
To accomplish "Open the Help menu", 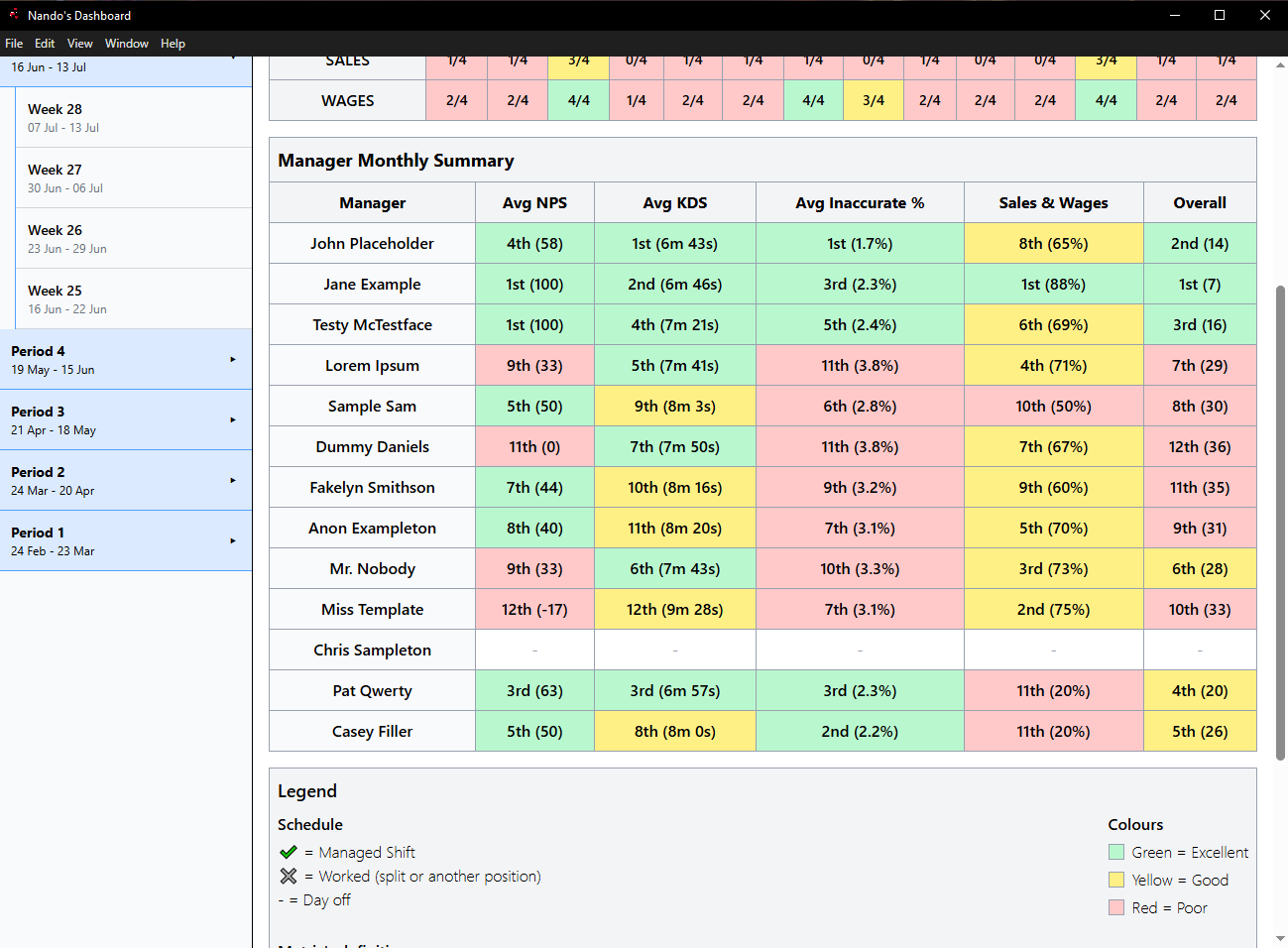I will tap(173, 44).
